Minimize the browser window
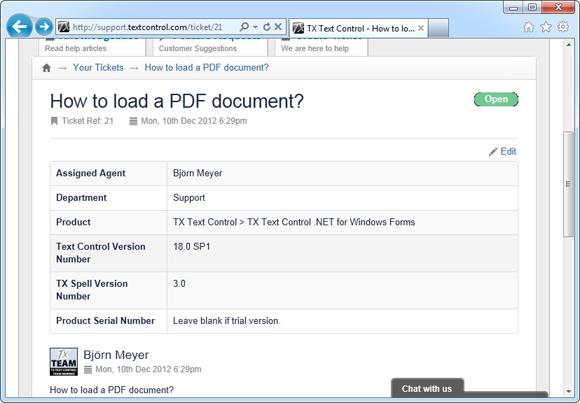Viewport: 580px width, 403px height. 513,7
